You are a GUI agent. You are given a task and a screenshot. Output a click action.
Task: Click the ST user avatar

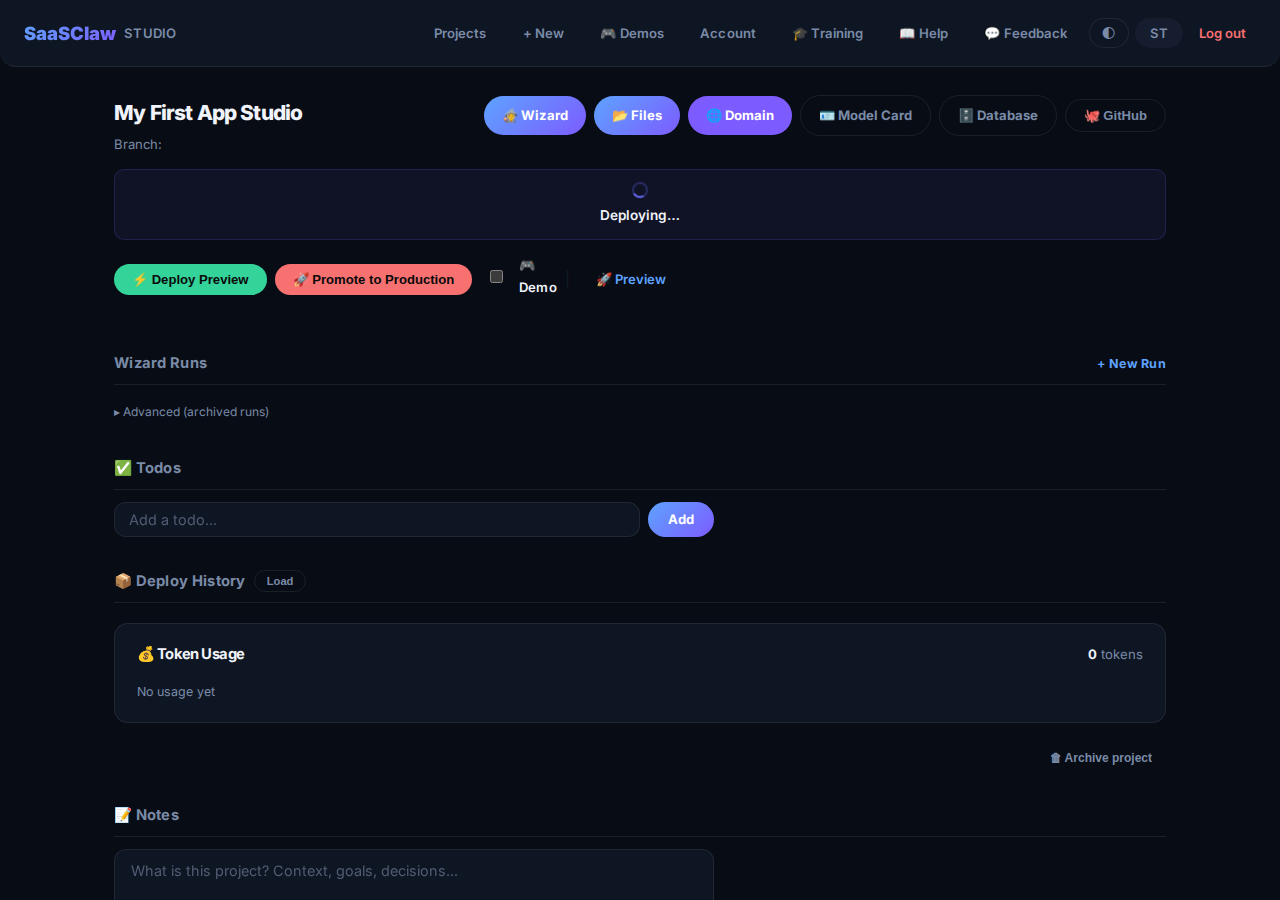click(x=1158, y=33)
